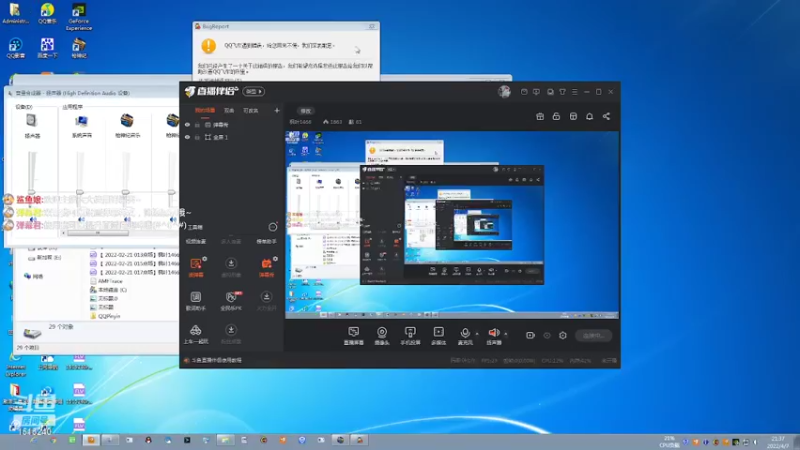Switch to the second scene tab
The width and height of the screenshot is (800, 450).
pyautogui.click(x=229, y=110)
